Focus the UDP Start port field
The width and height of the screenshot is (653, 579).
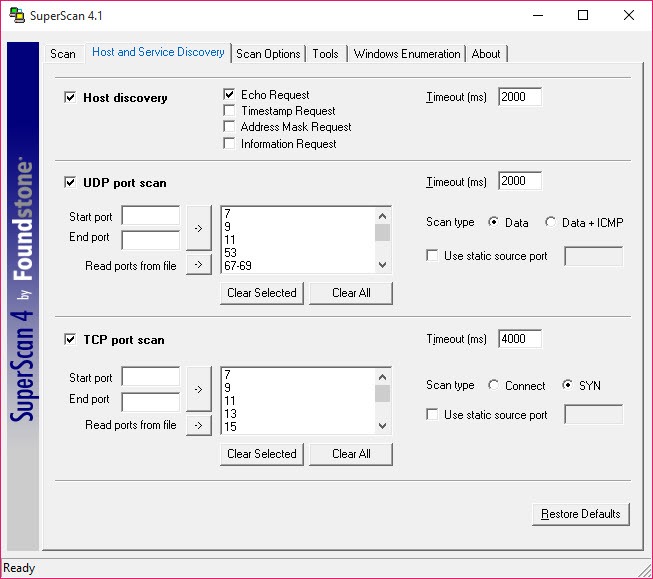pyautogui.click(x=151, y=216)
